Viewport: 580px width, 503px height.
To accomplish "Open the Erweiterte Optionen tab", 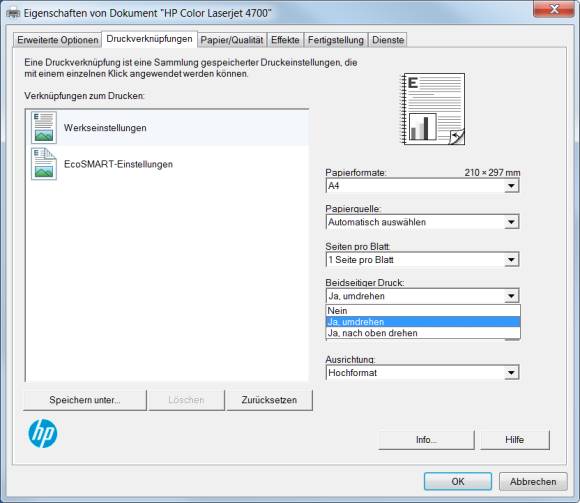I will 58,40.
